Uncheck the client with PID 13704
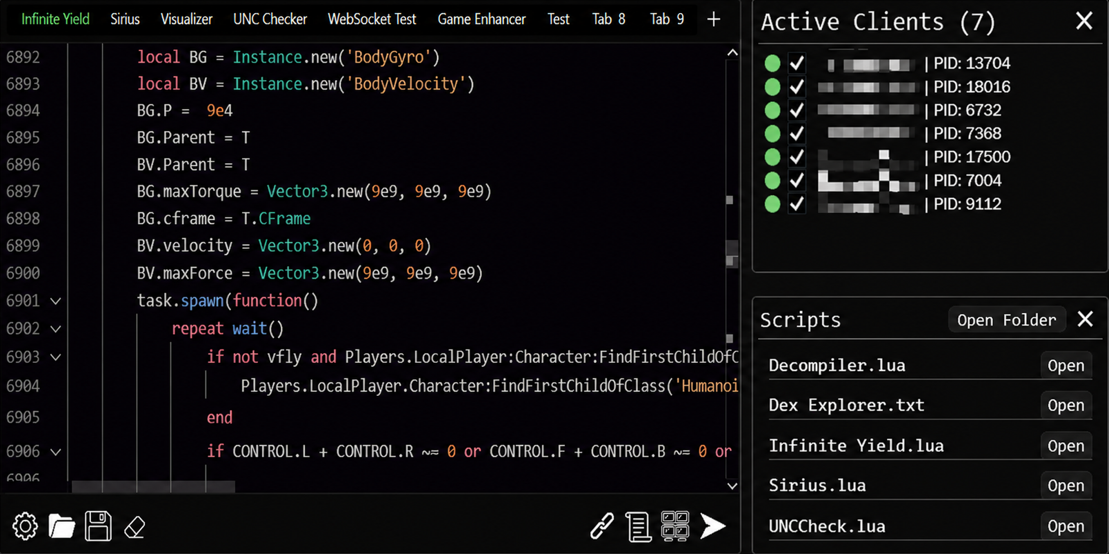 coord(797,63)
